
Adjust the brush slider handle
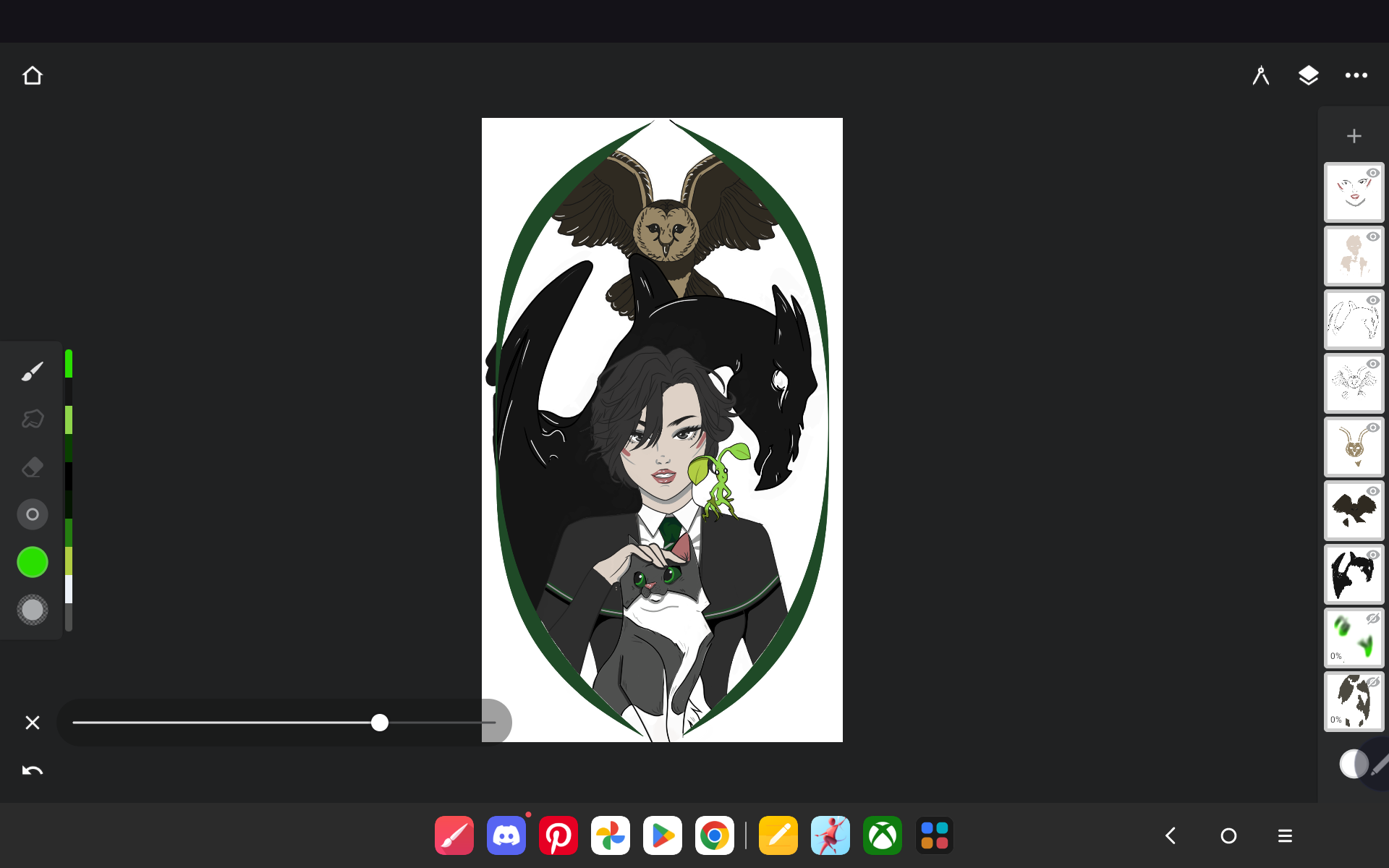pos(380,723)
